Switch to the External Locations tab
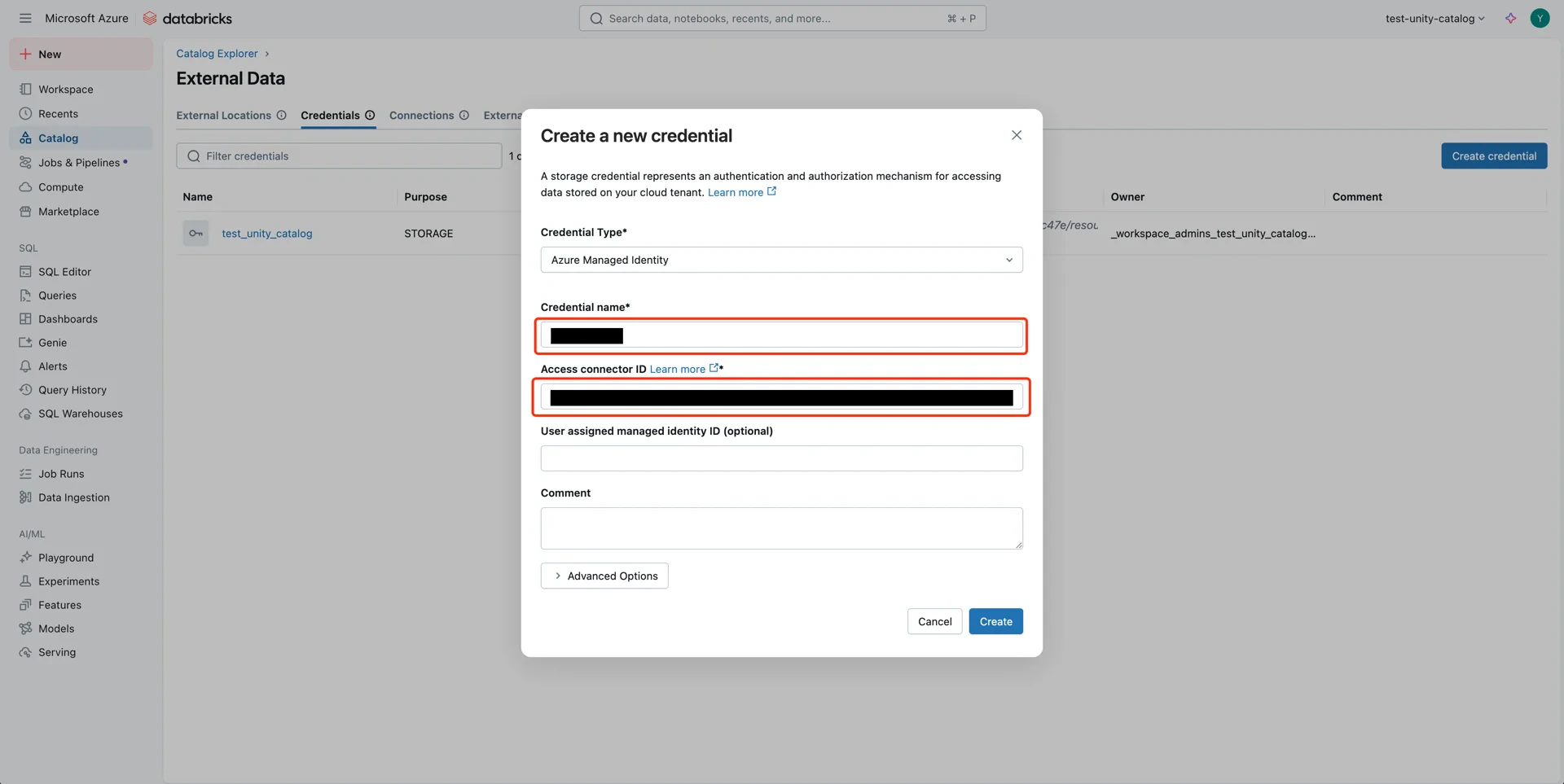Viewport: 1564px width, 784px height. coord(223,116)
